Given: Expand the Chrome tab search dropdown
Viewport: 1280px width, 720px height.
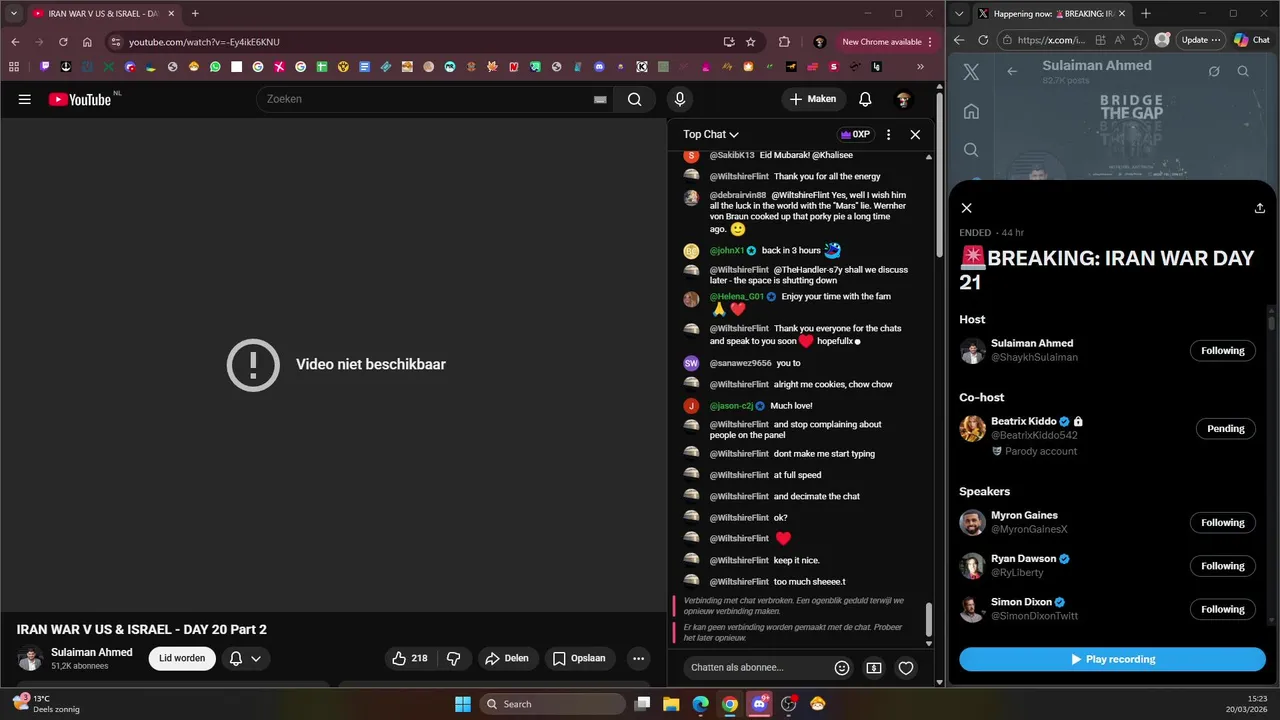Looking at the screenshot, I should [x=14, y=14].
